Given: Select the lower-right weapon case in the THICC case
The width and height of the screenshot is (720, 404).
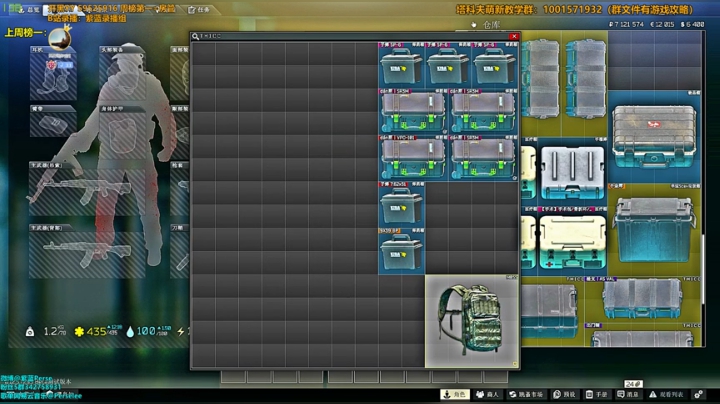Looking at the screenshot, I should click(x=483, y=158).
